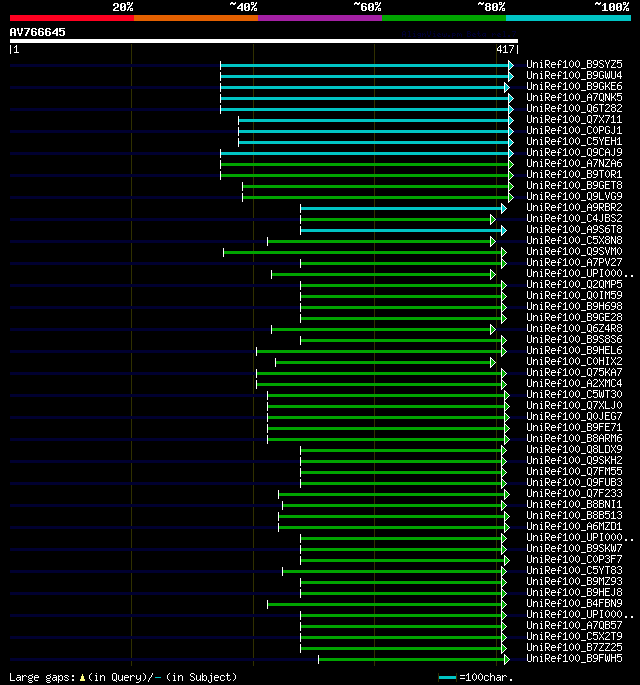This screenshot has height=685, width=640.
Task: Pick the UniRef100_B8BNI1 hit name
Action: [574, 505]
